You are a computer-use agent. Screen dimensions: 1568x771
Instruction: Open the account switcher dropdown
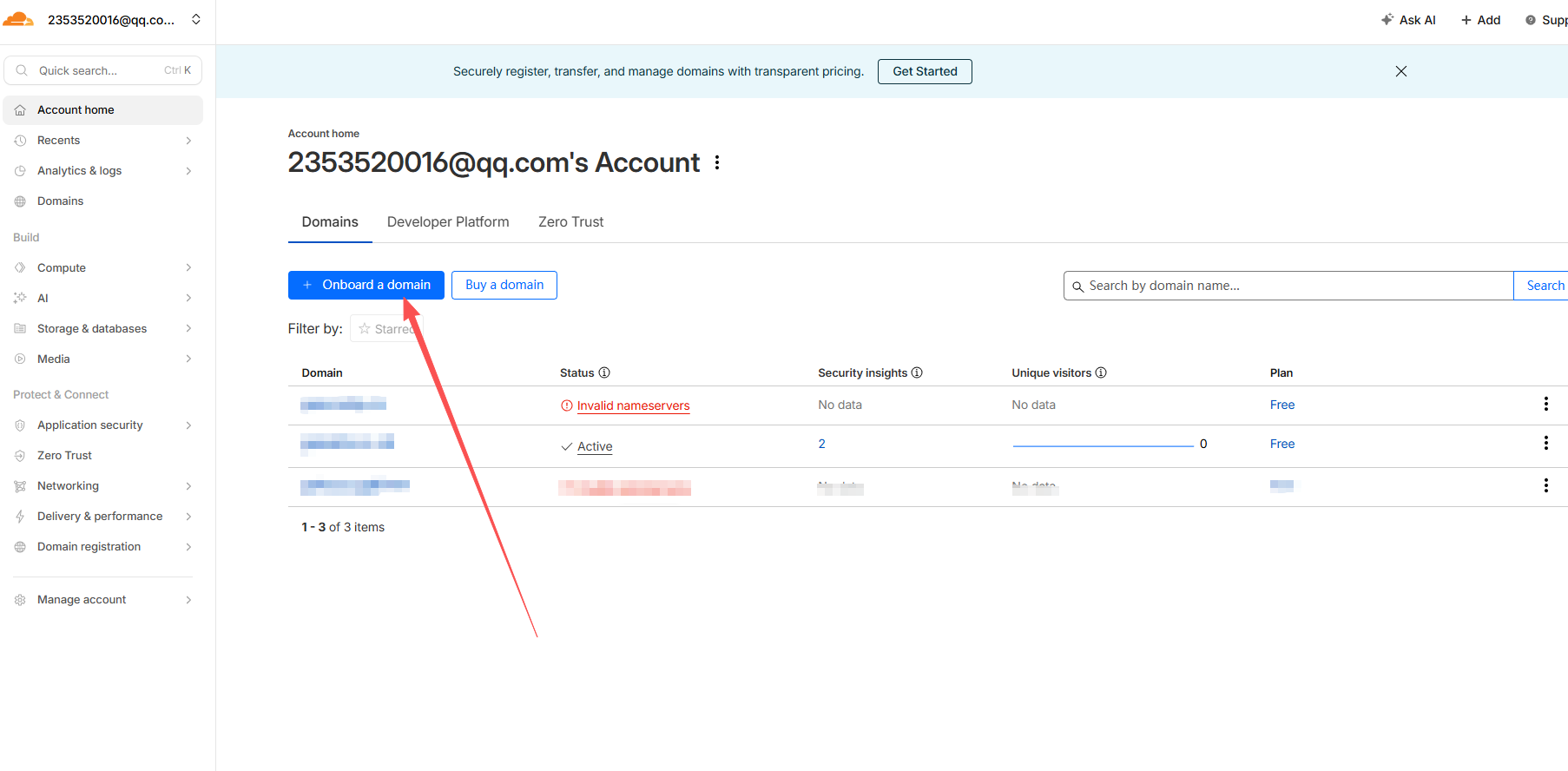click(x=196, y=19)
